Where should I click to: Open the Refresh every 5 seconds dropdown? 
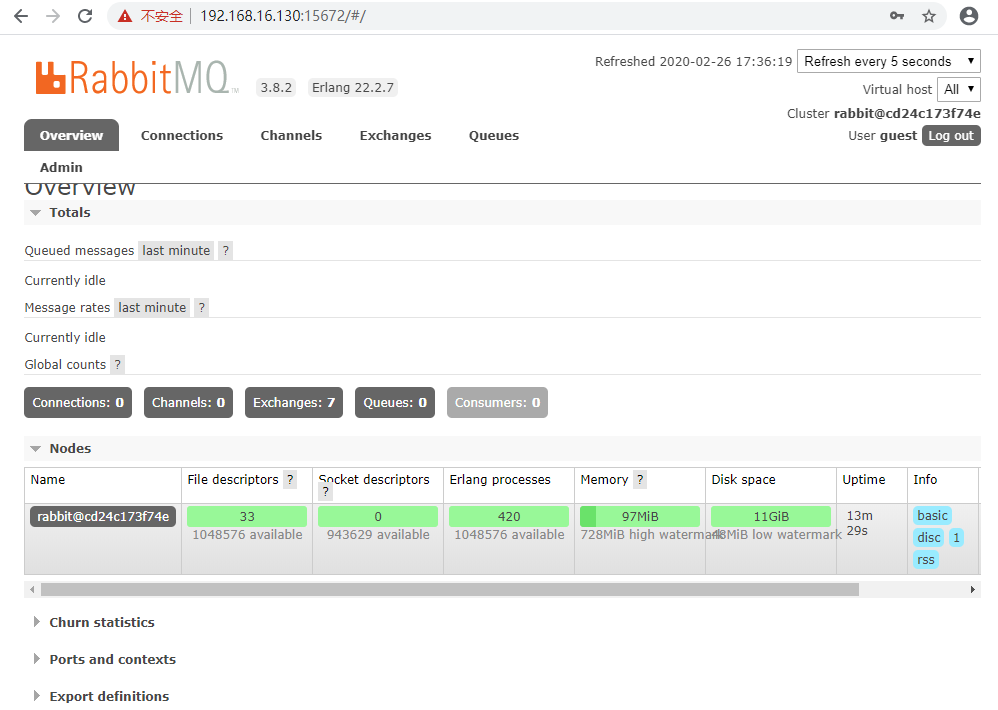(x=889, y=61)
